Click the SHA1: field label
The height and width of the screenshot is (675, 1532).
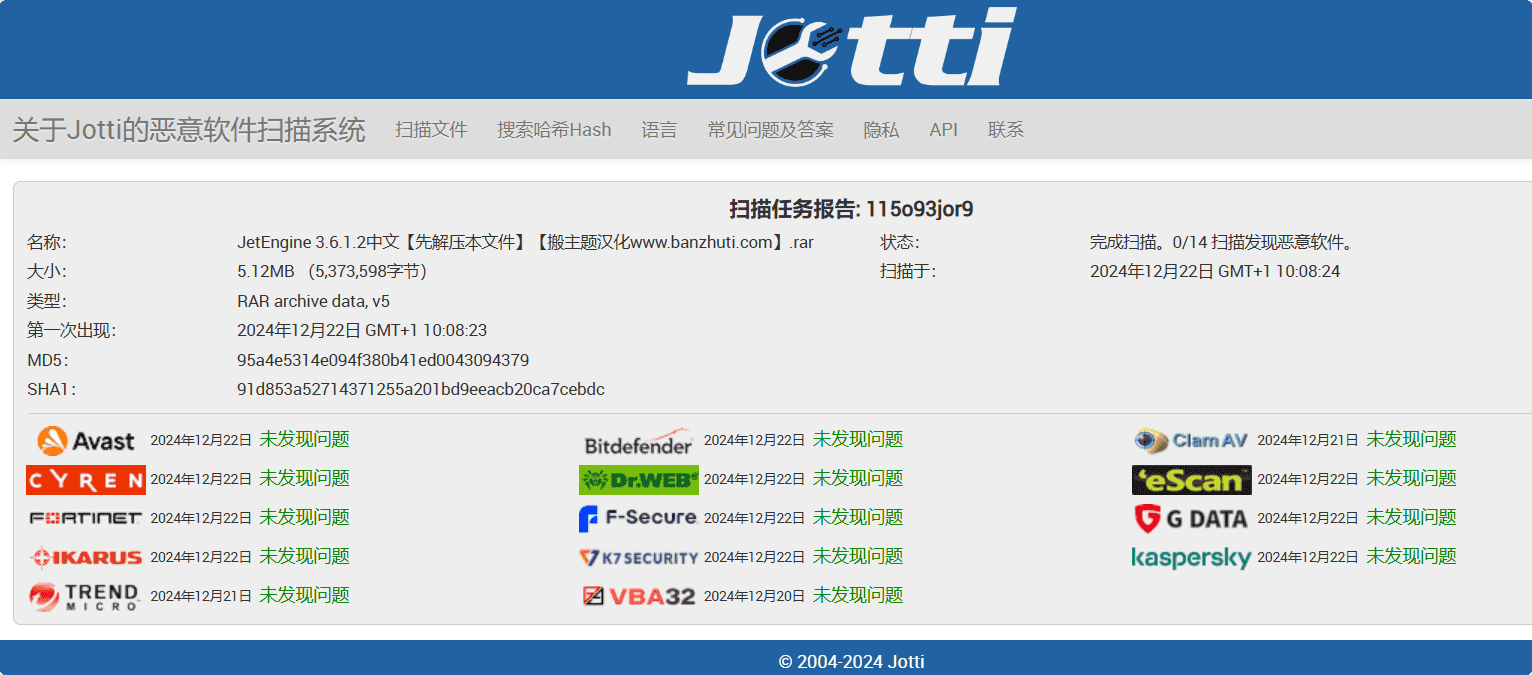(x=51, y=390)
